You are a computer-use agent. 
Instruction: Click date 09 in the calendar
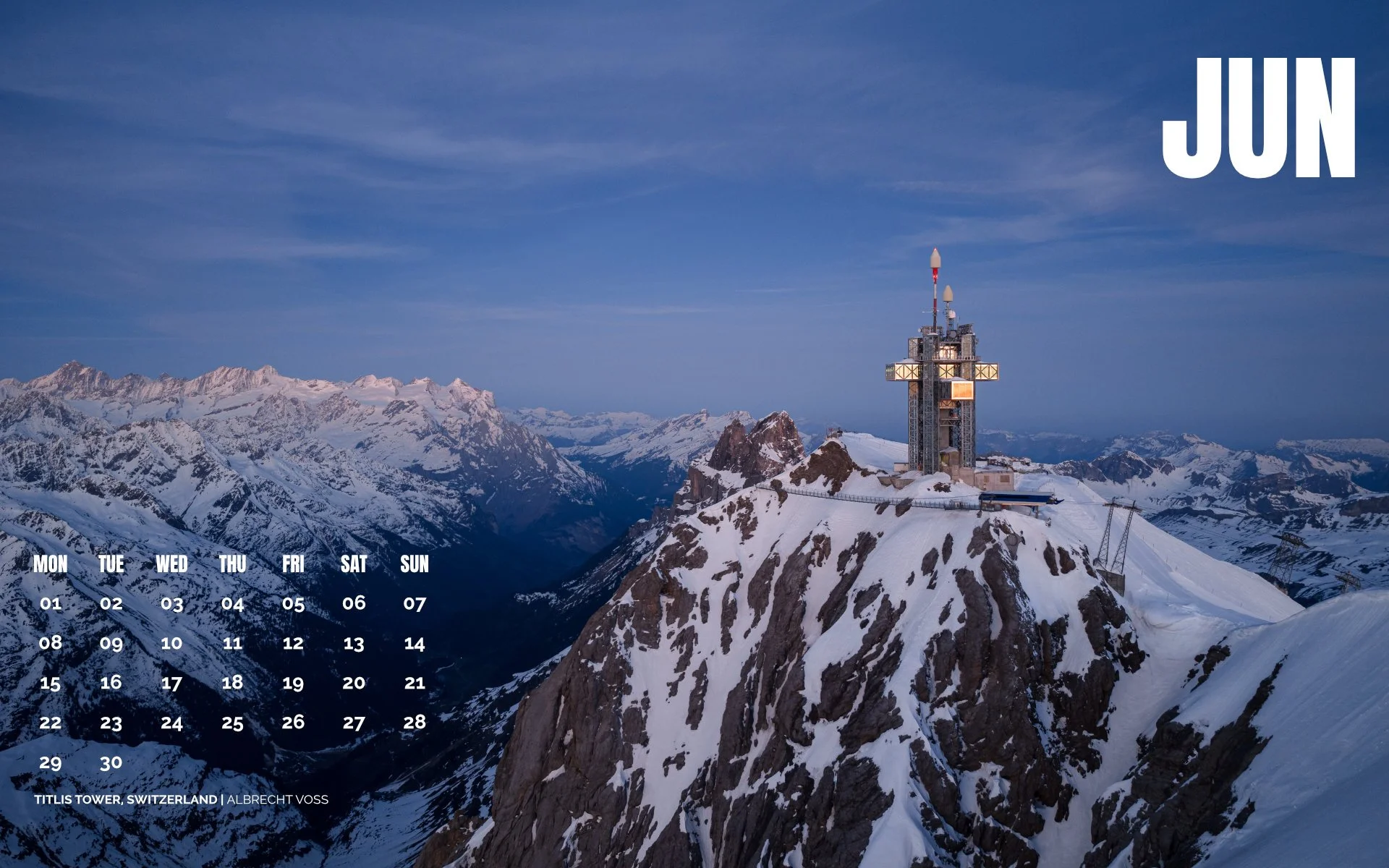click(x=111, y=643)
